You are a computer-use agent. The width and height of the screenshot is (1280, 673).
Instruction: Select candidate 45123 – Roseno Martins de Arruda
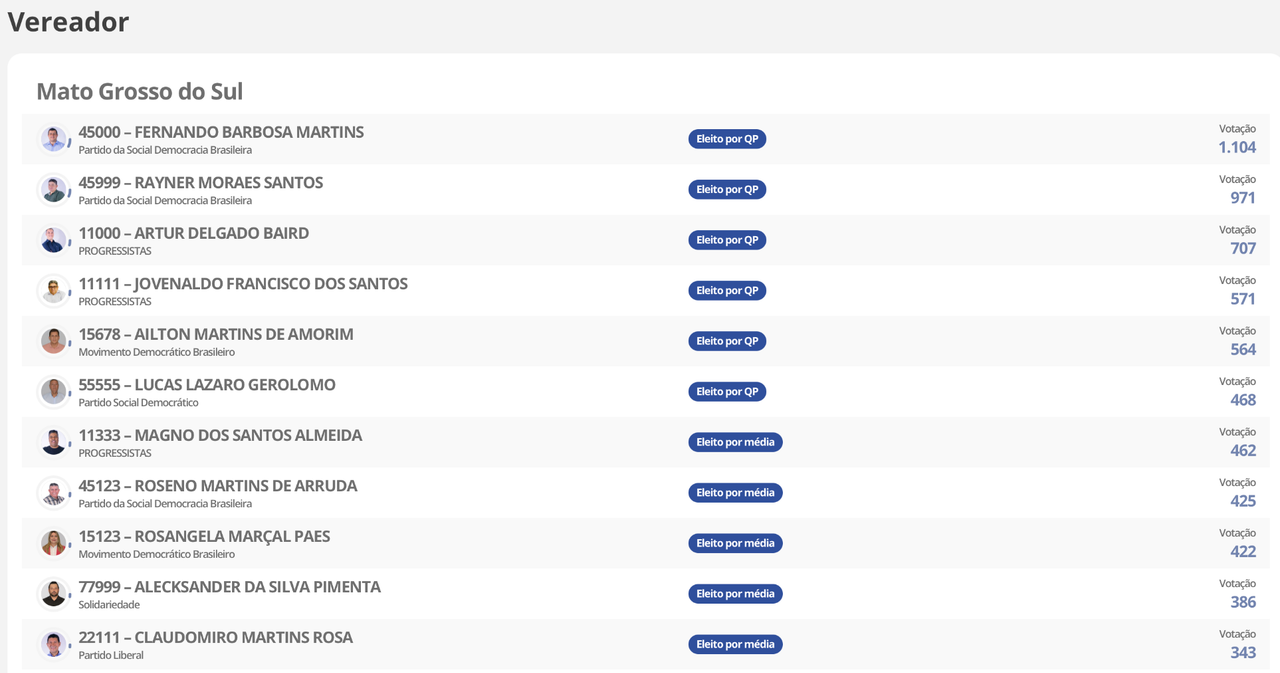[218, 486]
